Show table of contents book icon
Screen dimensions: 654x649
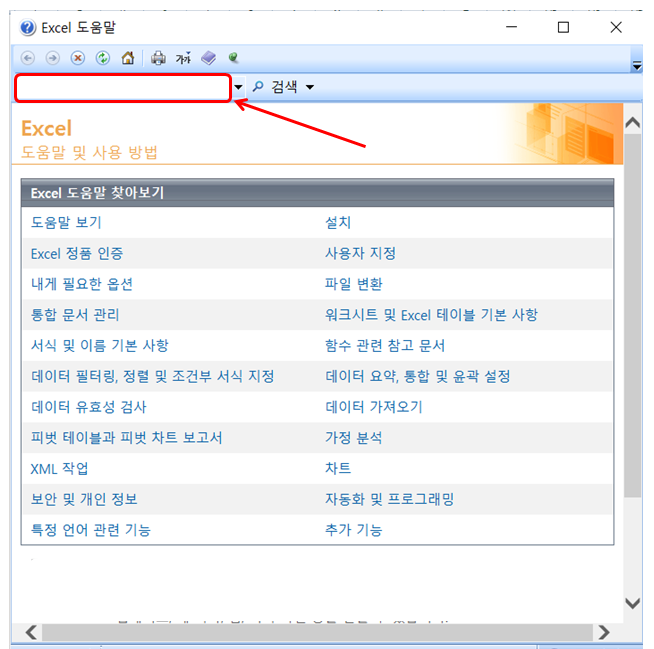pos(209,58)
